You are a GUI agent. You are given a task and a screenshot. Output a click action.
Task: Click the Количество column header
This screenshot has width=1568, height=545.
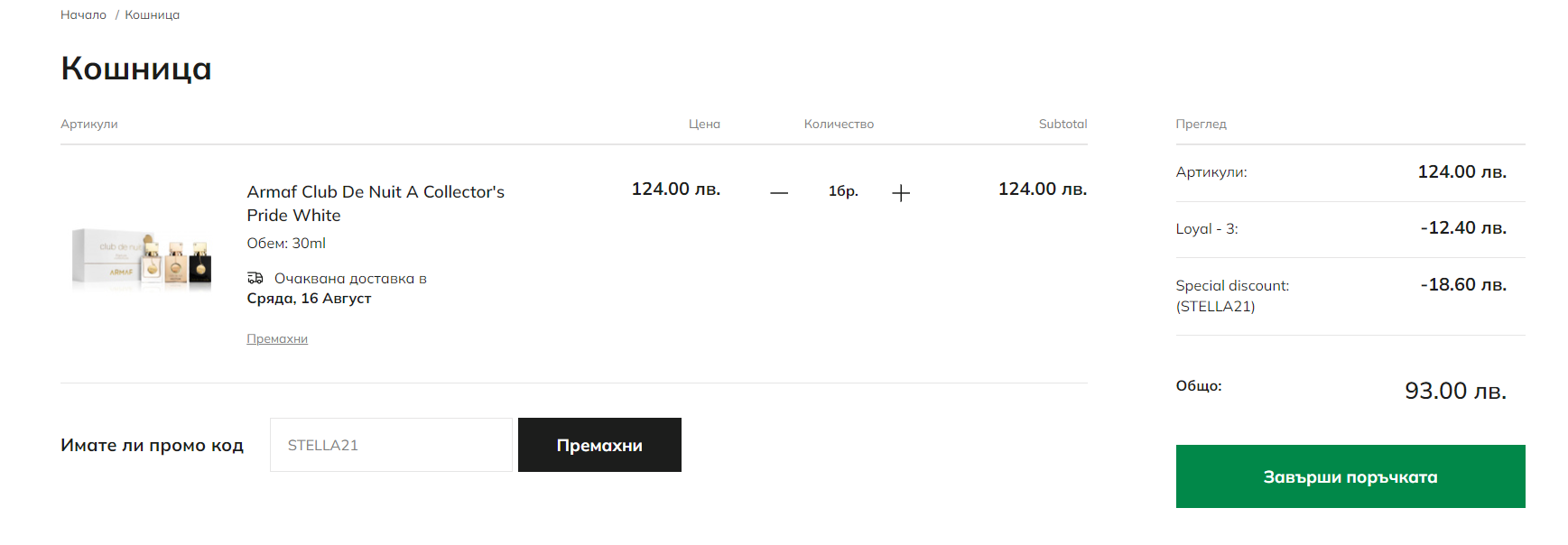pos(839,124)
